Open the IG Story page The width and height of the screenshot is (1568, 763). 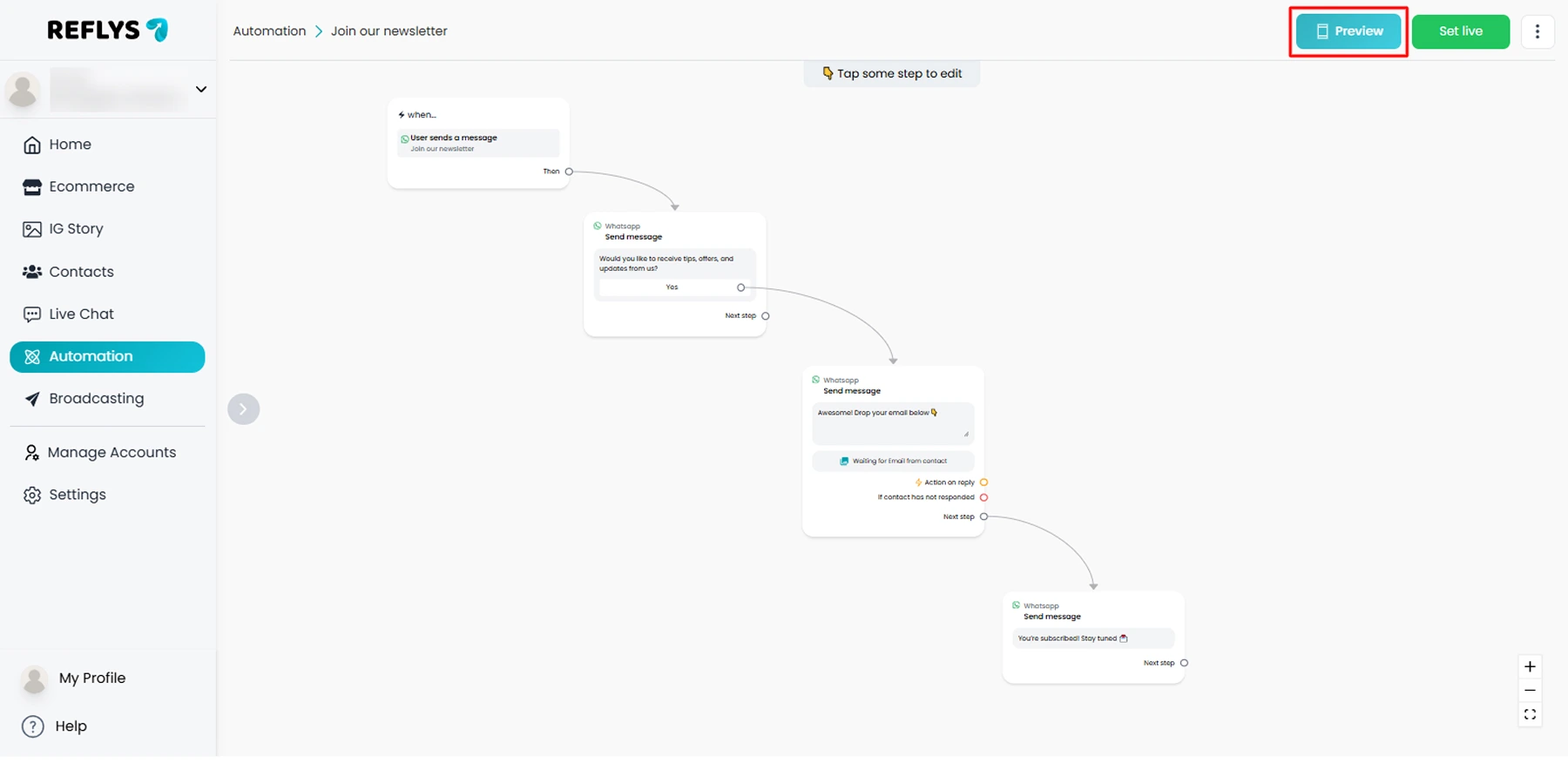pyautogui.click(x=76, y=229)
